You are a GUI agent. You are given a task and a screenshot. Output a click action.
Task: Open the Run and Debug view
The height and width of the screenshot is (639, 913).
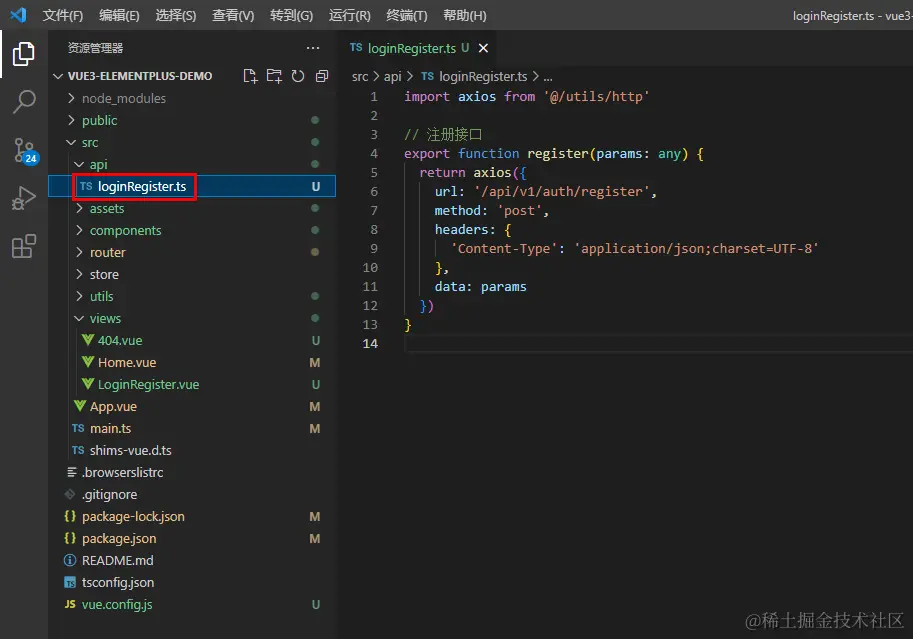24,198
